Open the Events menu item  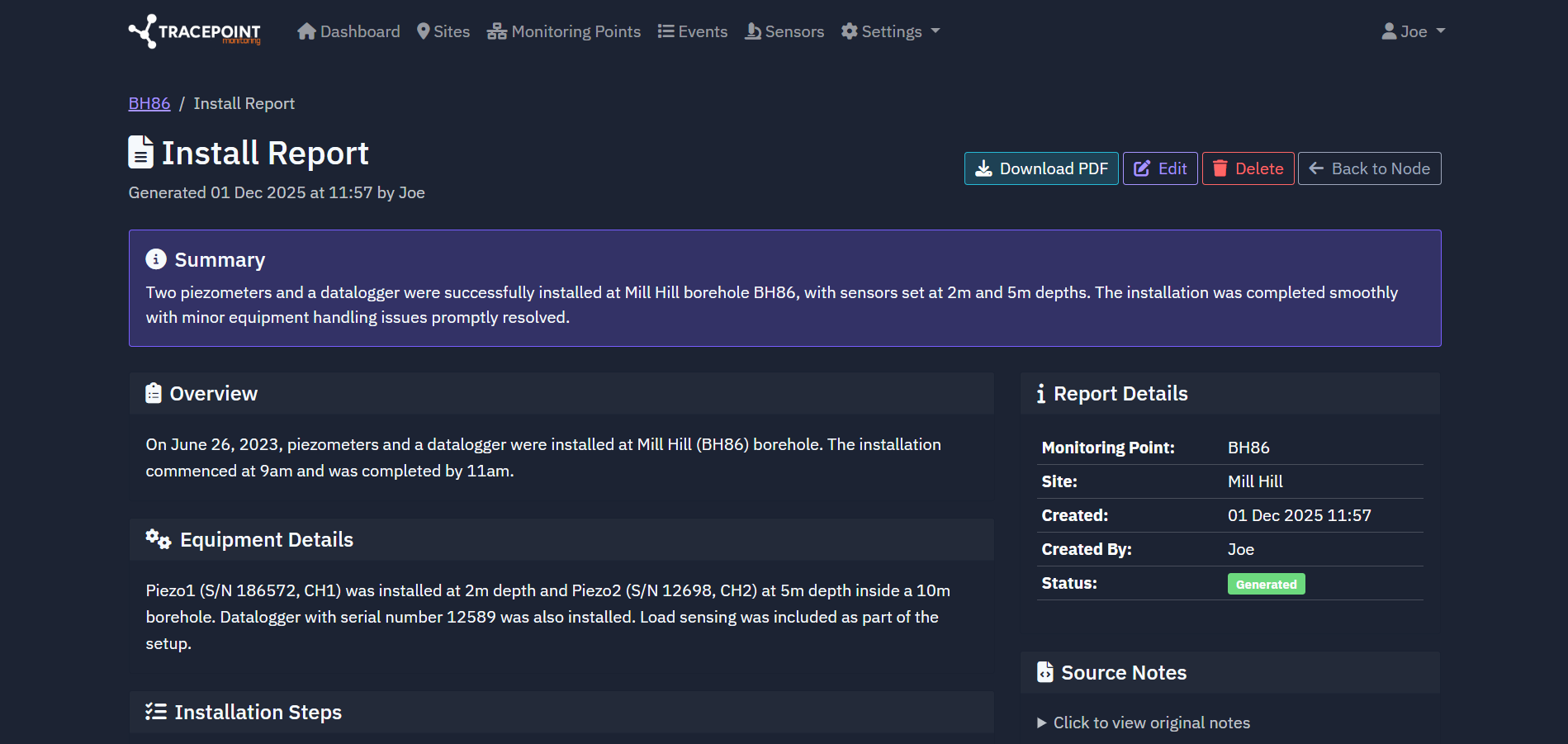[x=693, y=31]
